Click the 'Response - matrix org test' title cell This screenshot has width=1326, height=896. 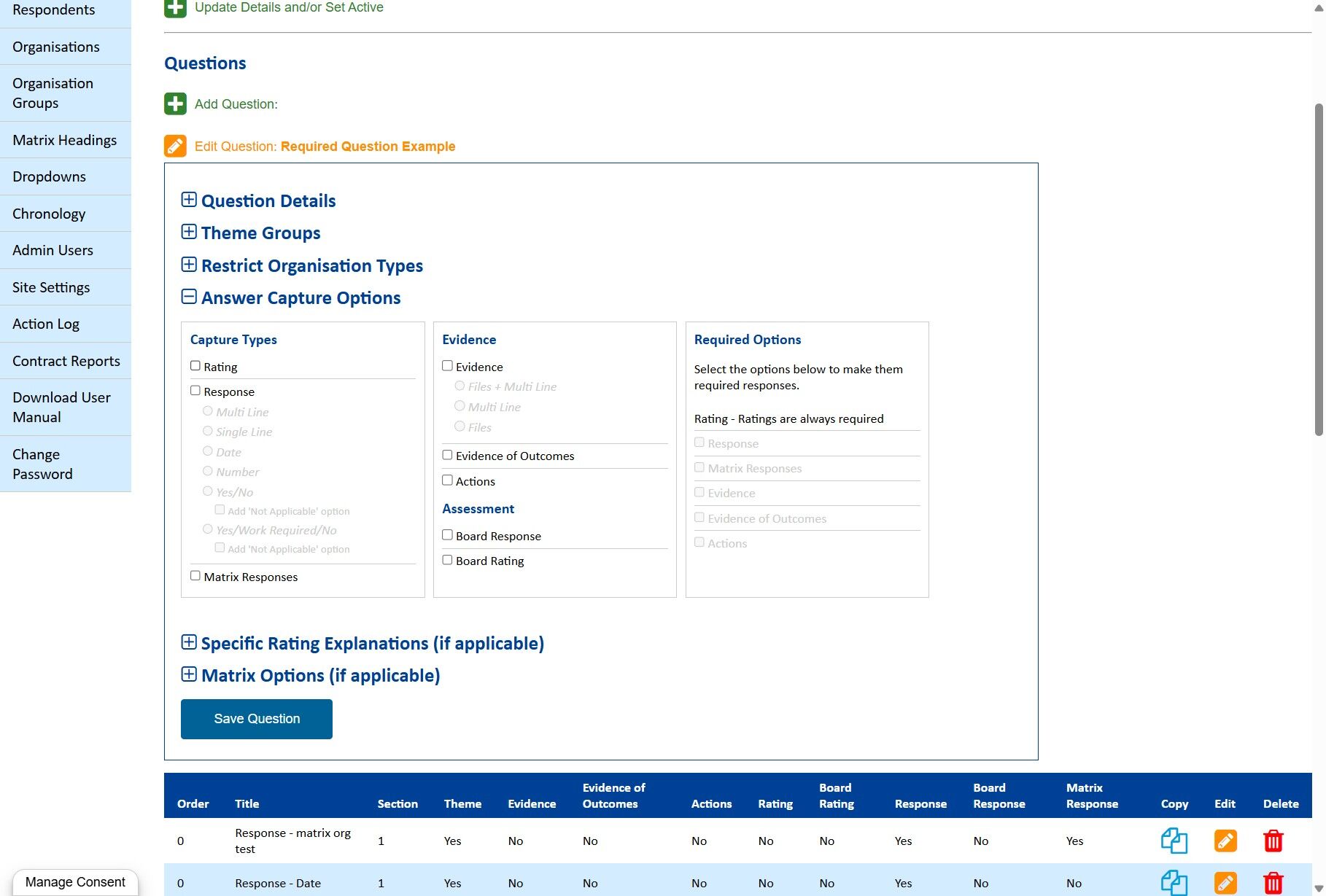pos(293,841)
